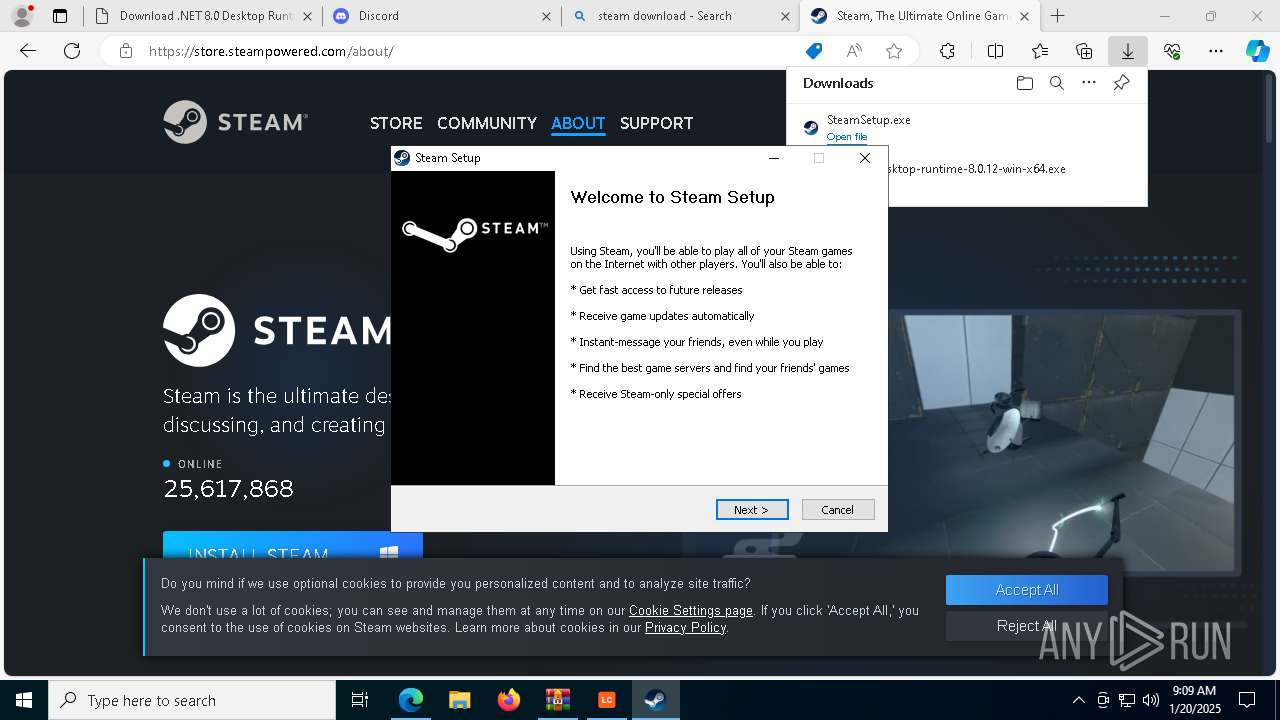Image resolution: width=1280 pixels, height=720 pixels.
Task: Open more options in Downloads panel
Action: pyautogui.click(x=1089, y=83)
